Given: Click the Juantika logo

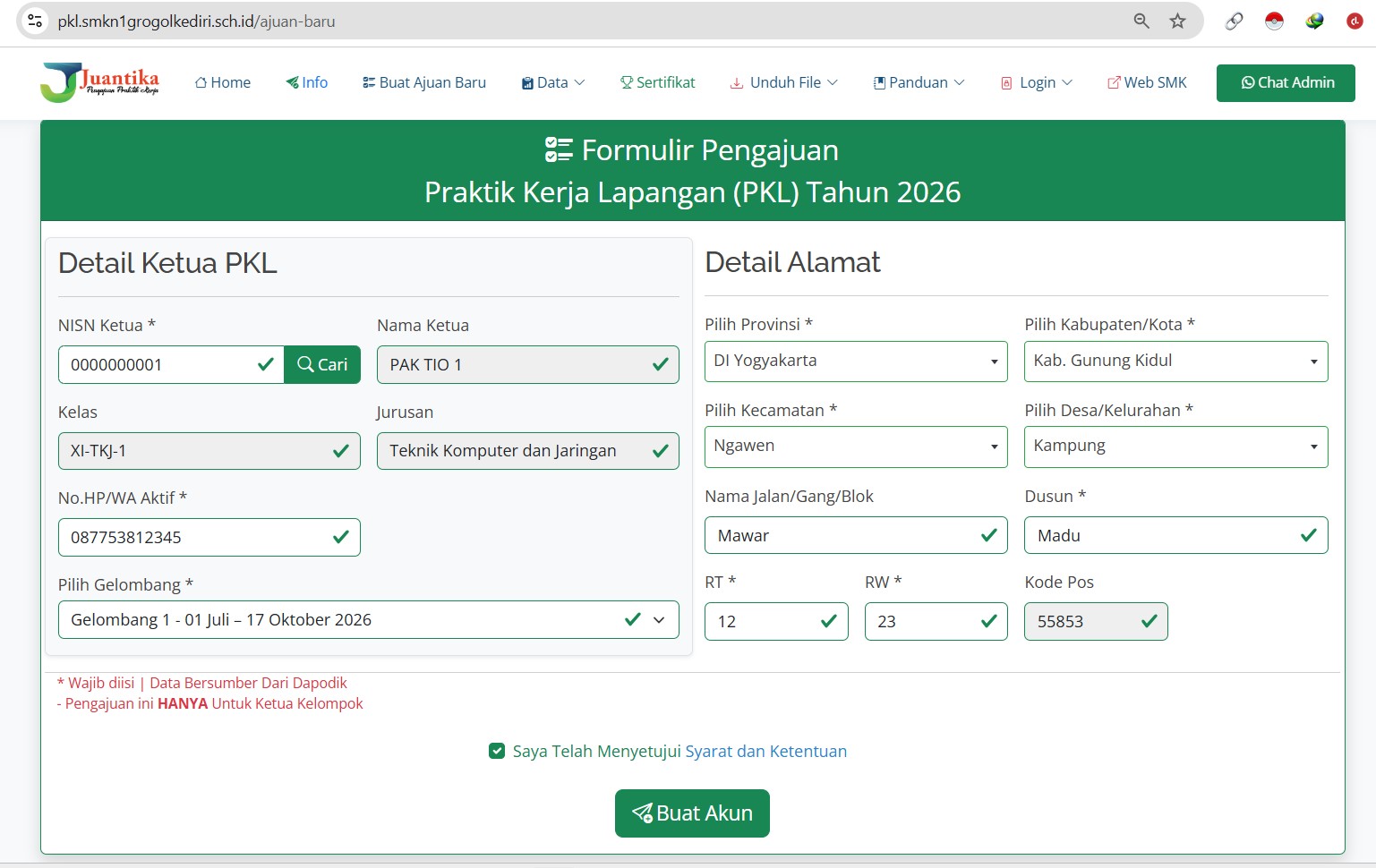Looking at the screenshot, I should point(99,82).
